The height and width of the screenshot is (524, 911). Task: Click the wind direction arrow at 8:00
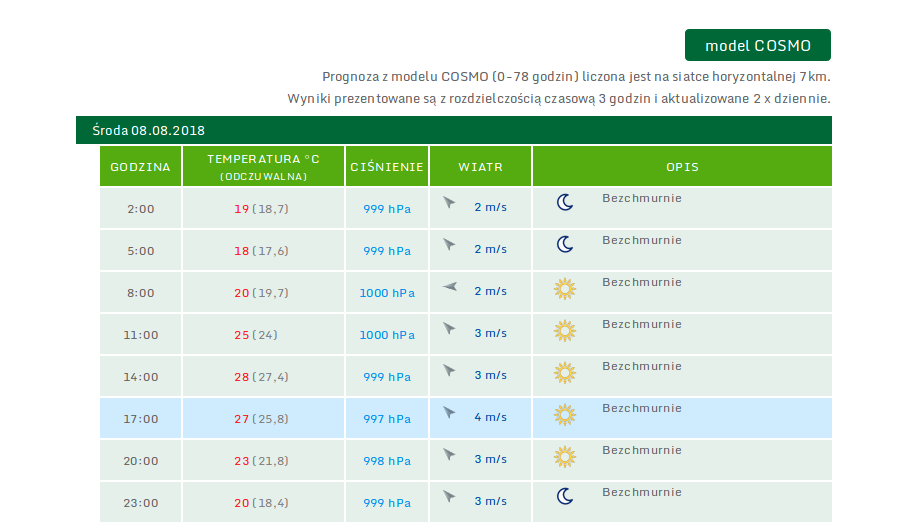pos(449,287)
